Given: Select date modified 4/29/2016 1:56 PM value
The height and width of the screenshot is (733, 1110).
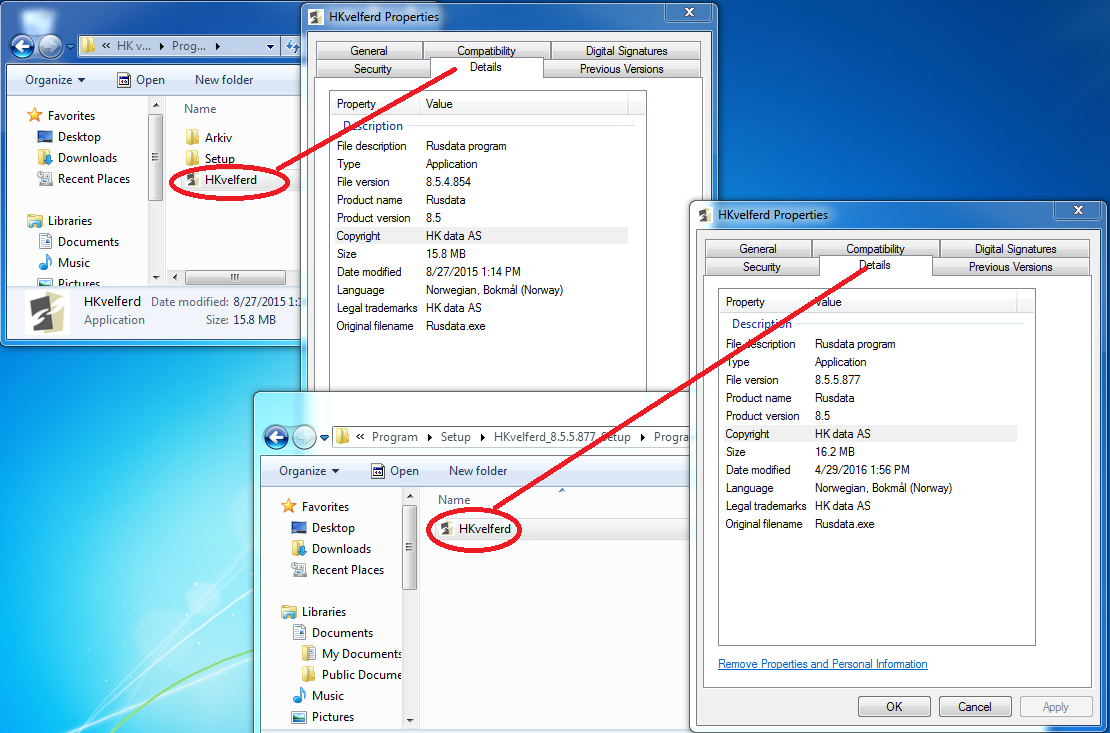Looking at the screenshot, I should point(862,470).
